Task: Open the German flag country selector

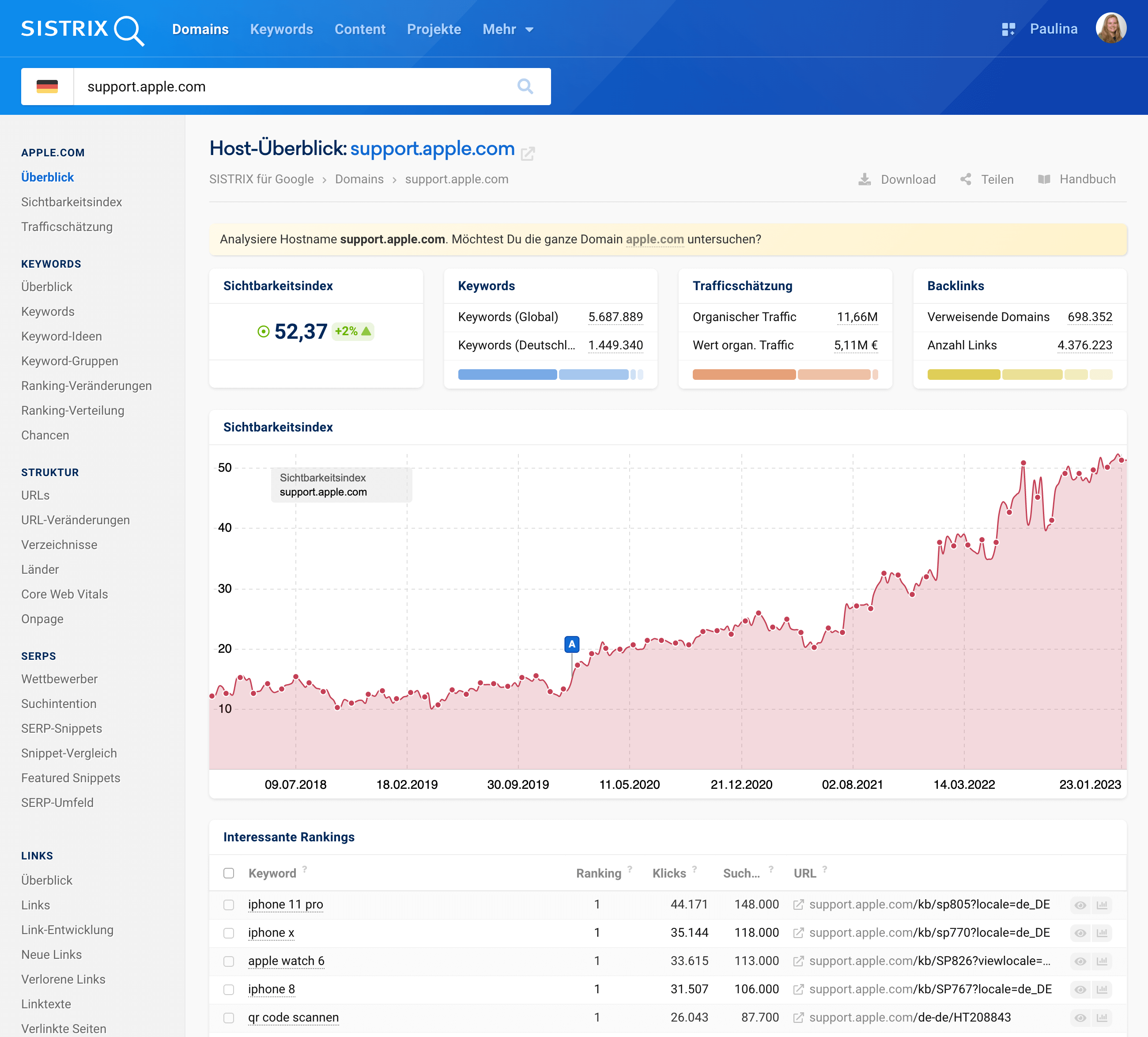Action: [47, 87]
